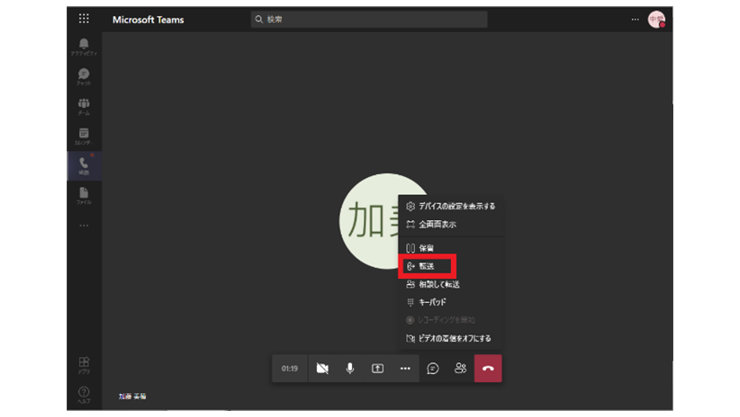This screenshot has width=740, height=417.
Task: Open the Files section in sidebar
Action: tap(84, 195)
